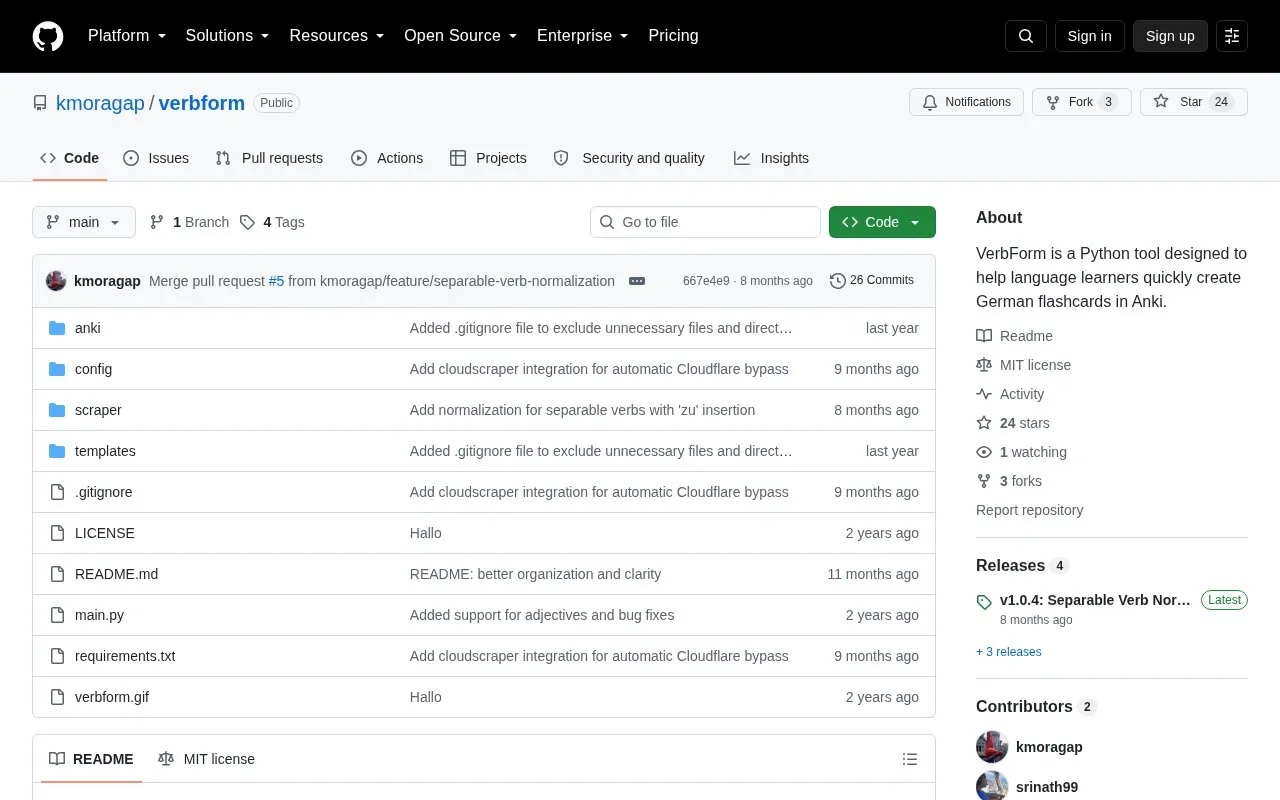Viewport: 1280px width, 800px height.
Task: Expand the Solutions menu
Action: pos(228,36)
